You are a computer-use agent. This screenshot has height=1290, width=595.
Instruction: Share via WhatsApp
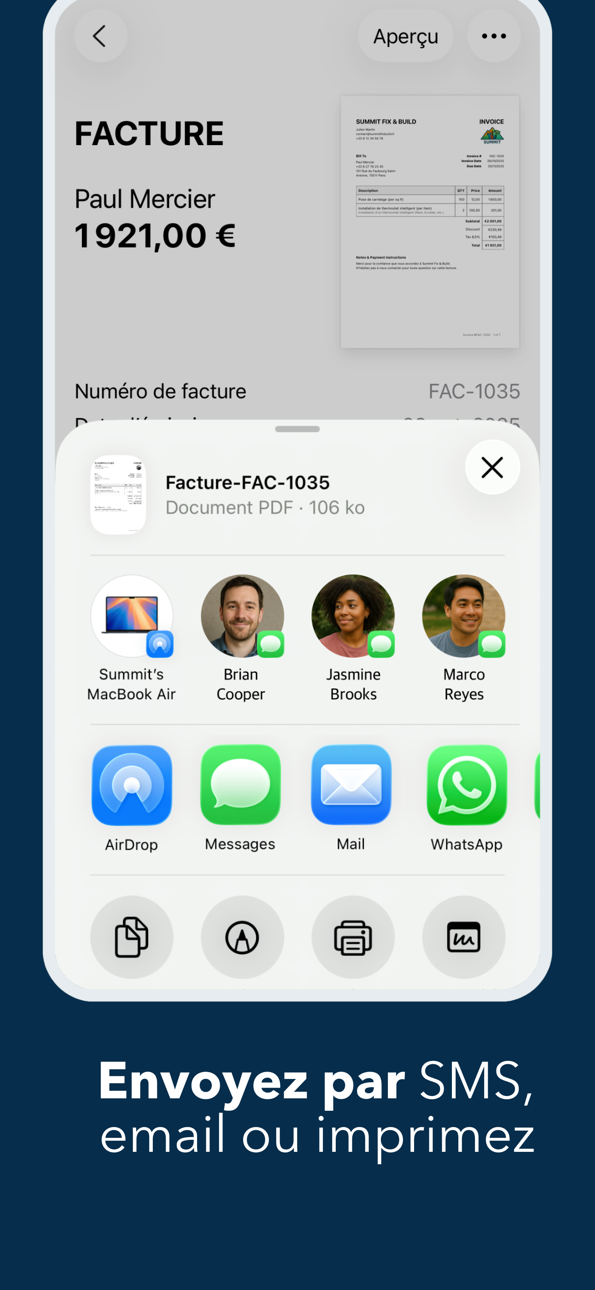click(466, 785)
